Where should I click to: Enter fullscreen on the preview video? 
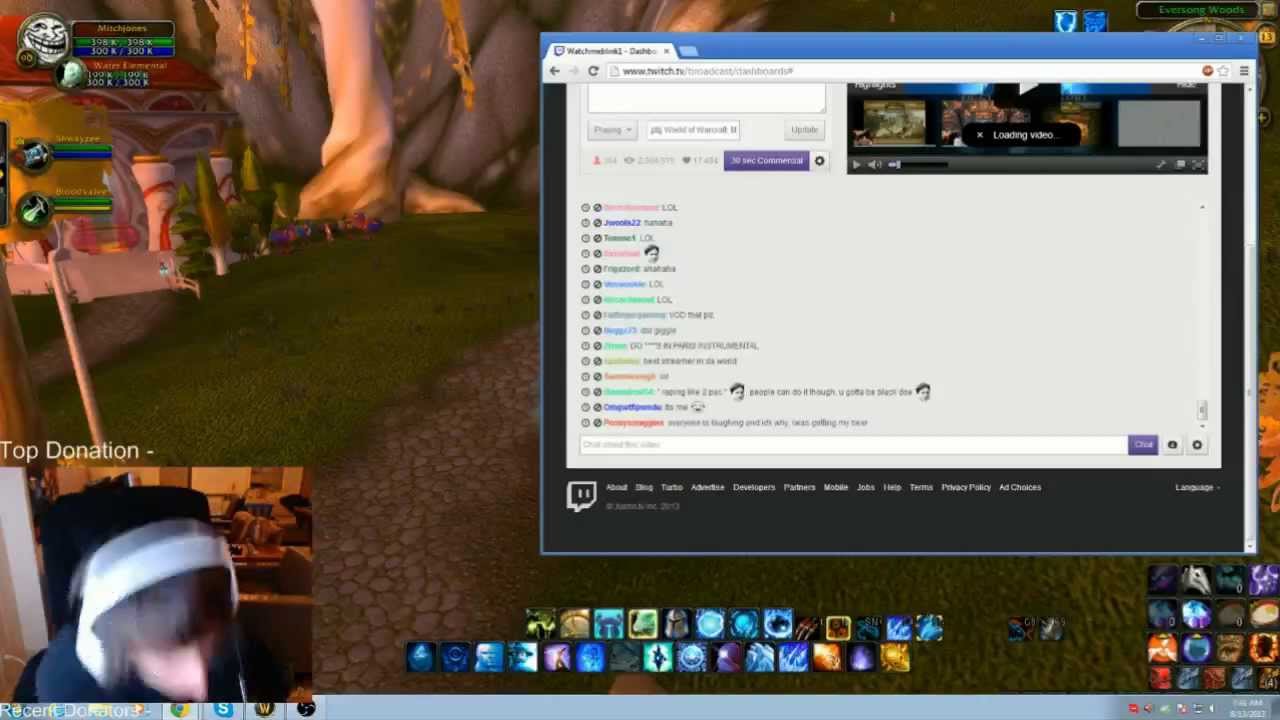tap(1199, 164)
